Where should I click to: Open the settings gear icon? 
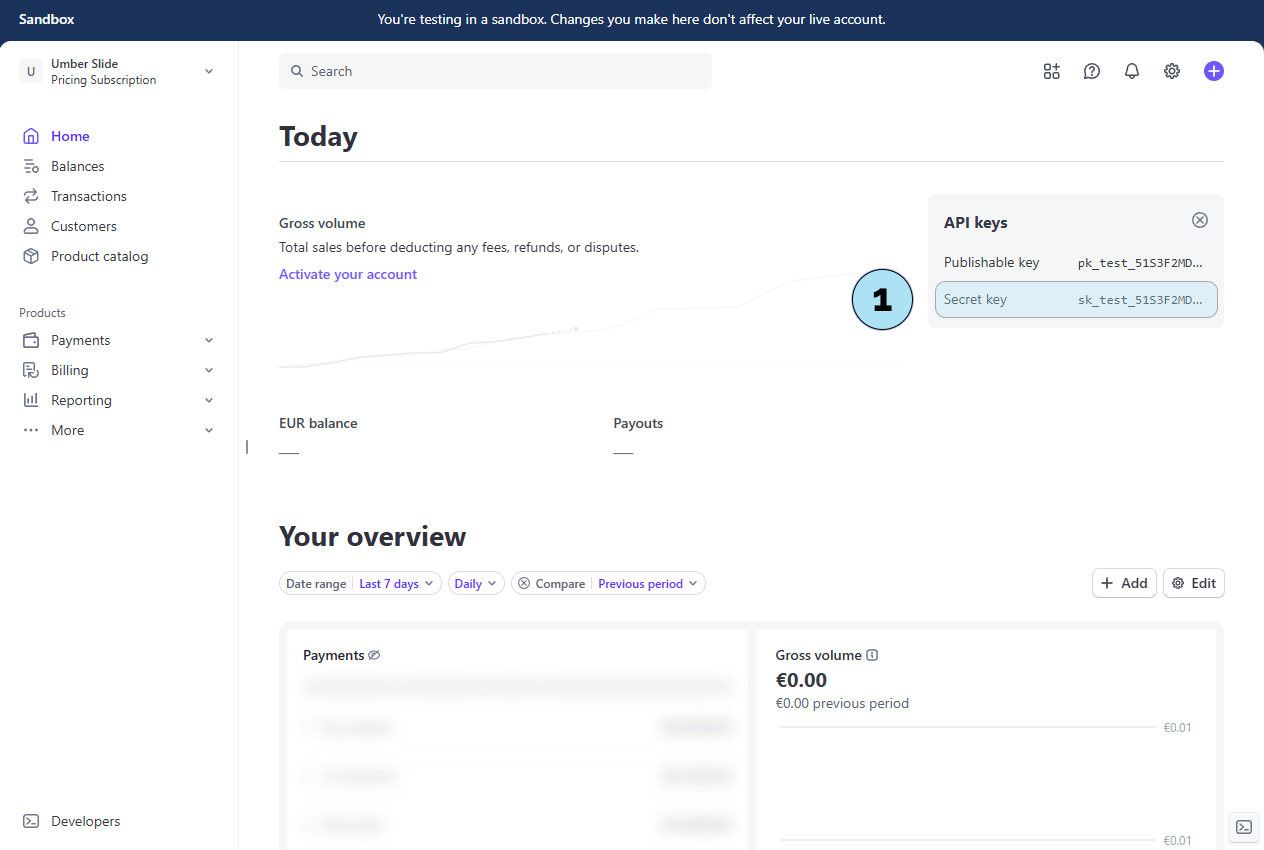click(1172, 71)
